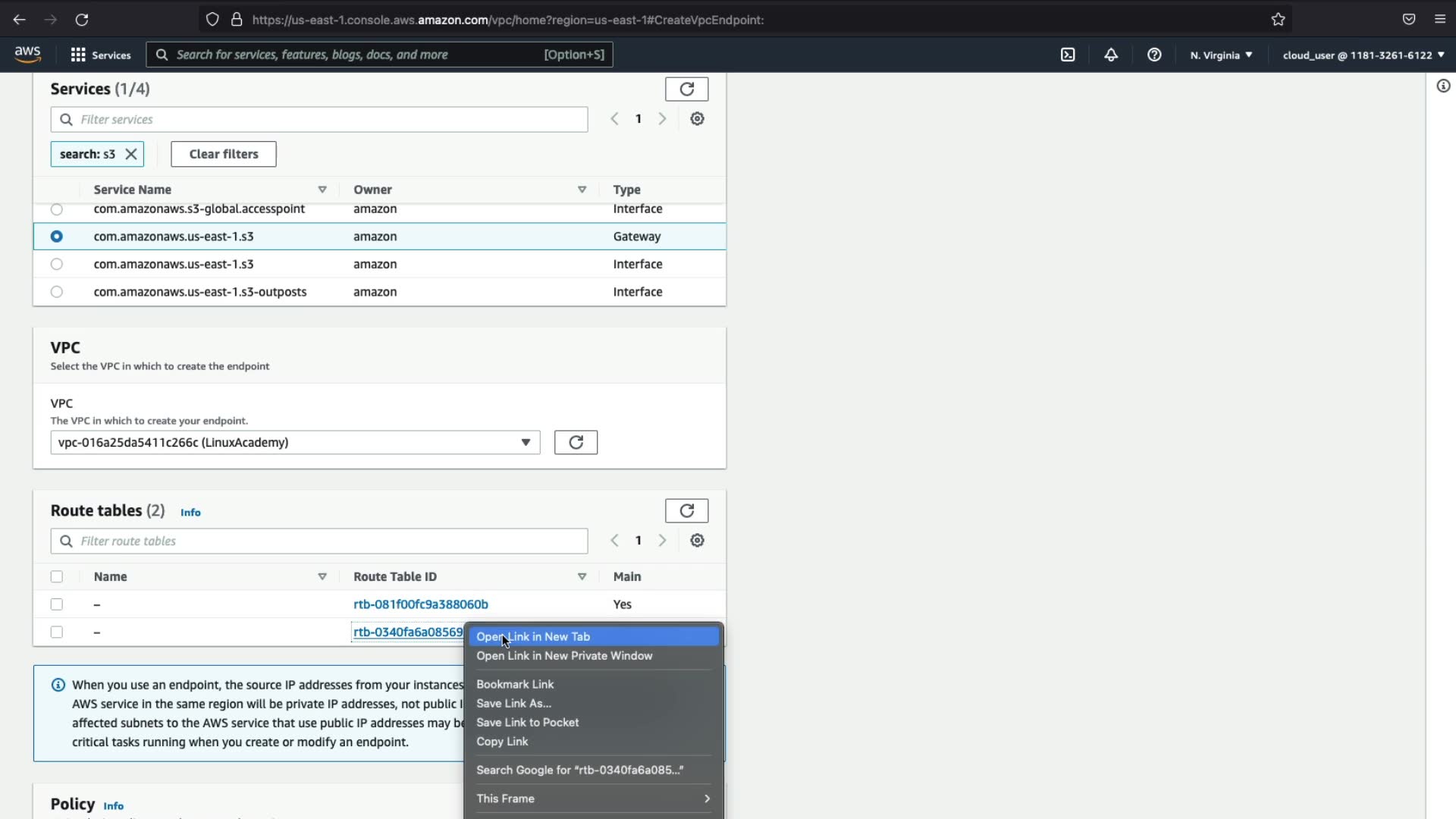Open AWS CloudShell icon in header

click(x=1068, y=55)
